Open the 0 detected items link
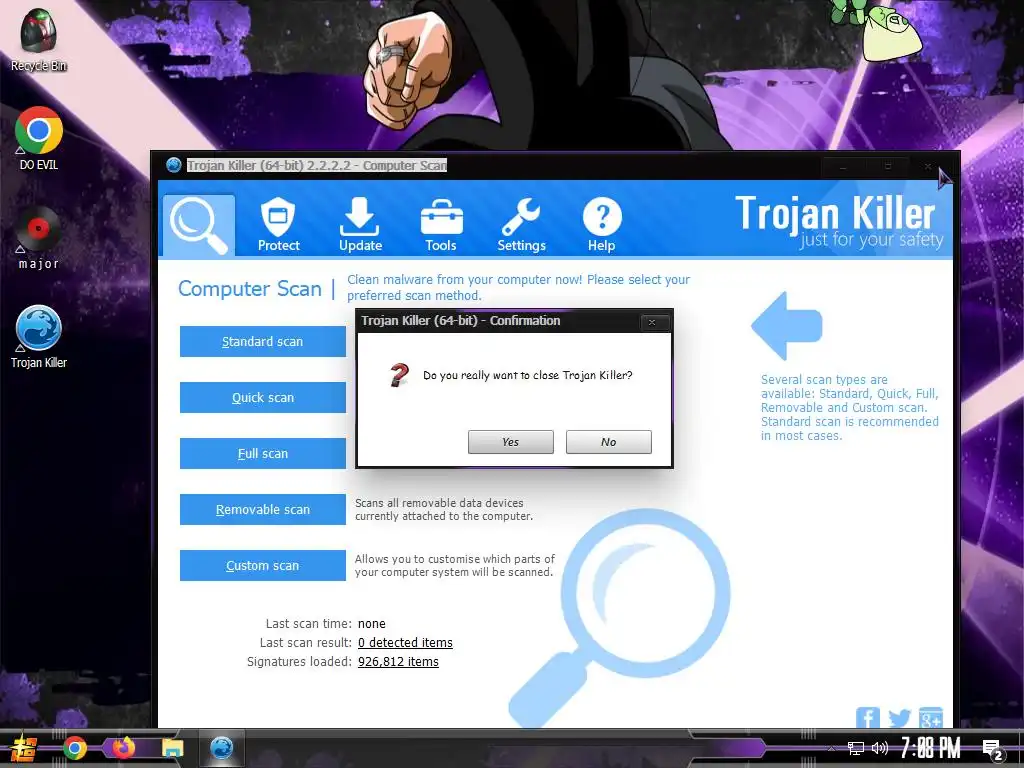The image size is (1024, 768). [405, 643]
